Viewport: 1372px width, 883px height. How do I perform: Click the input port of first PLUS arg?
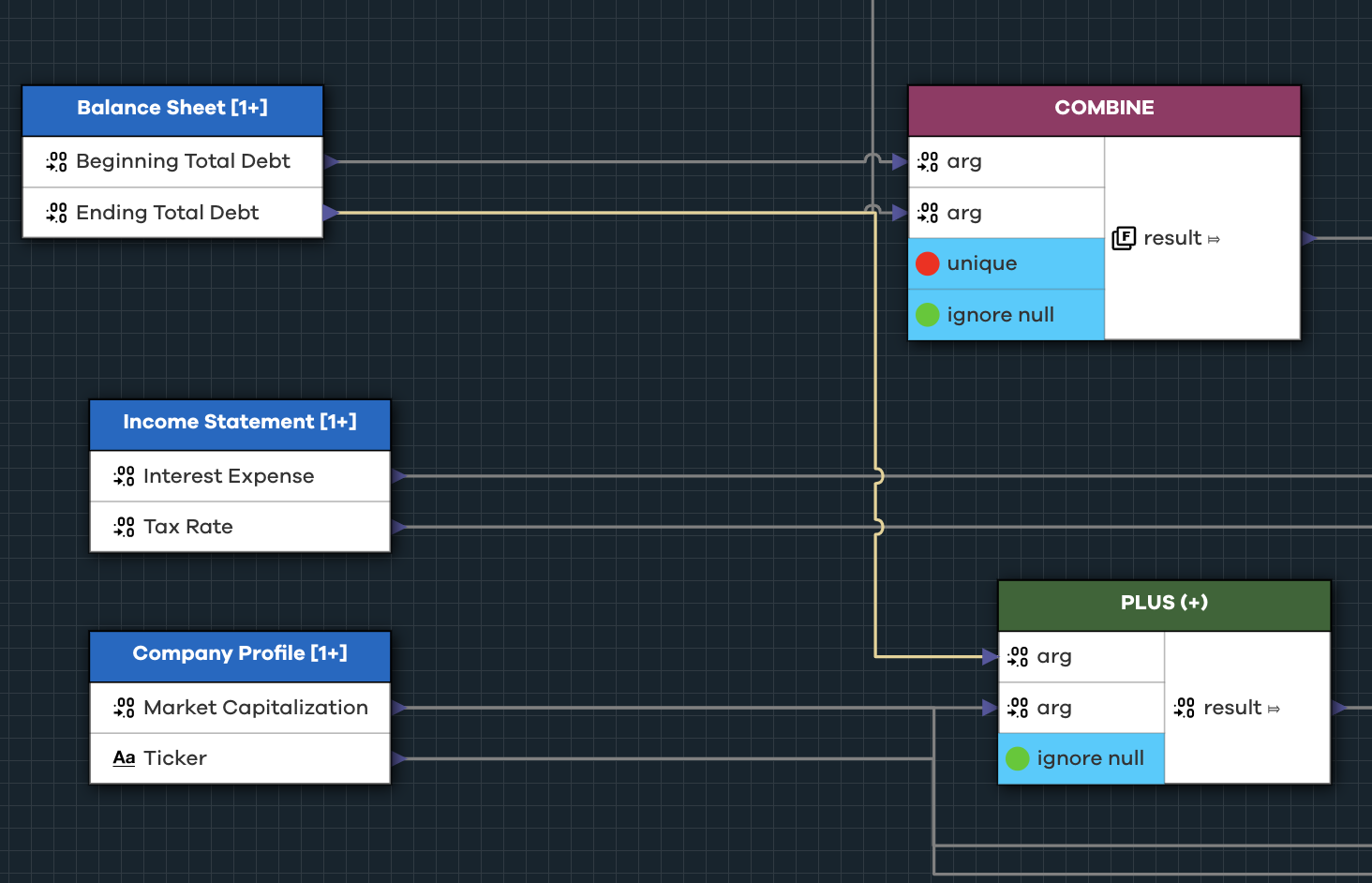tap(990, 656)
